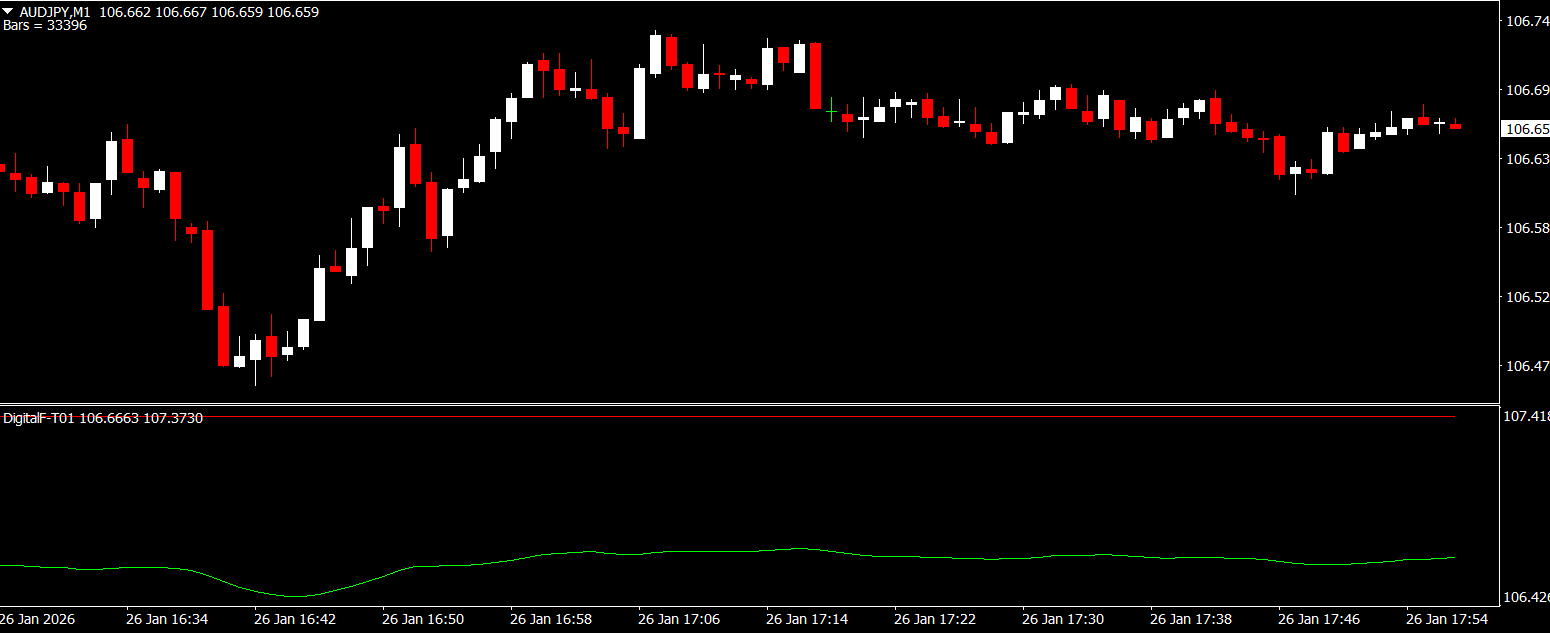Click the 106.74 price scale label
Viewport: 1550px width, 633px height.
coord(1525,21)
